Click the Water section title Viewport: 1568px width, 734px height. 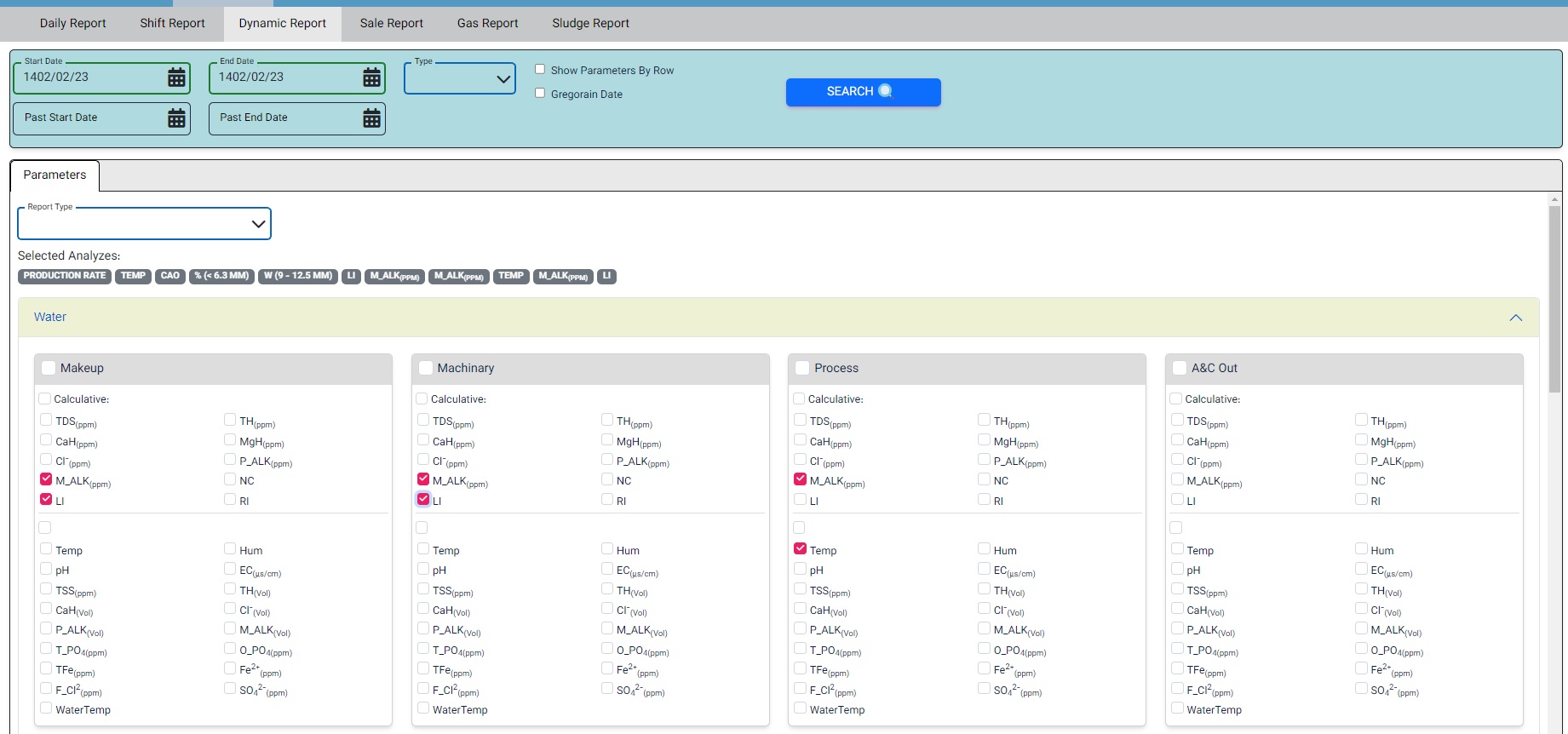pos(50,317)
